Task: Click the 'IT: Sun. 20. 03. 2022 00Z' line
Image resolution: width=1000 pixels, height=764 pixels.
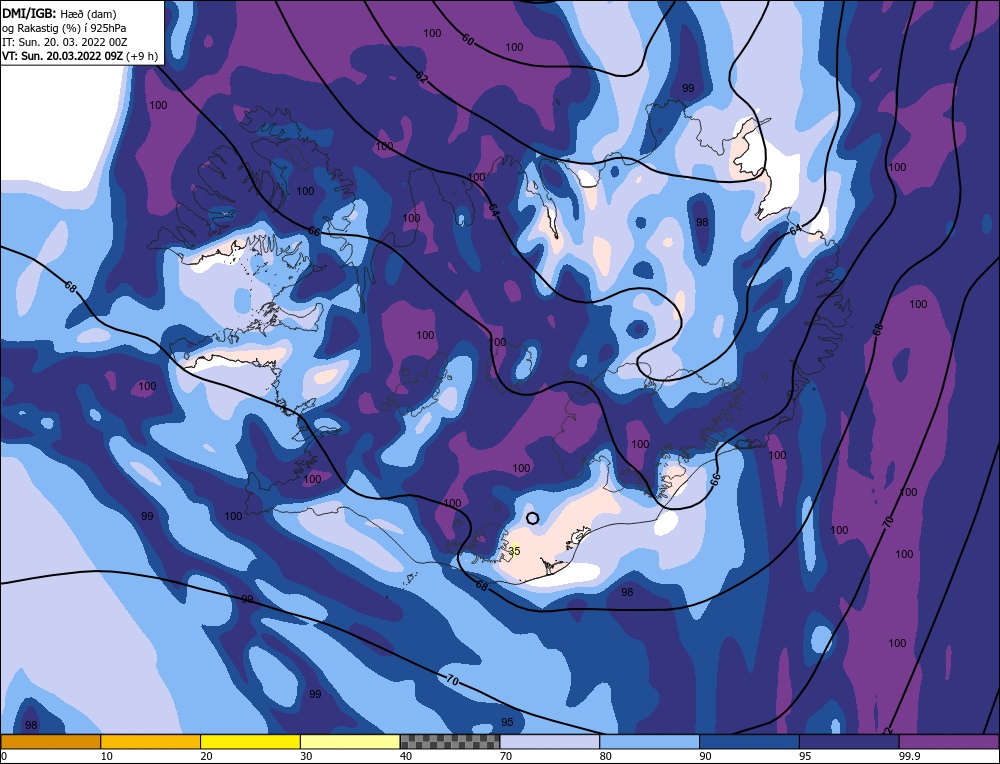Action: pos(64,42)
